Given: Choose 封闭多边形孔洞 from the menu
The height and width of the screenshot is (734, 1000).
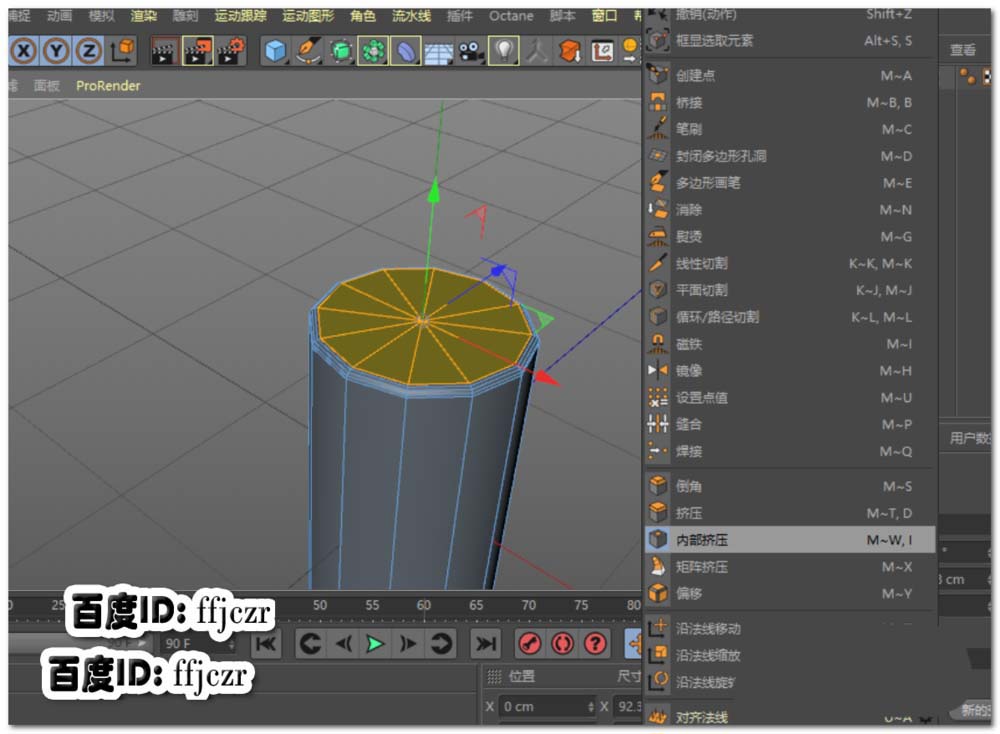Looking at the screenshot, I should (789, 156).
